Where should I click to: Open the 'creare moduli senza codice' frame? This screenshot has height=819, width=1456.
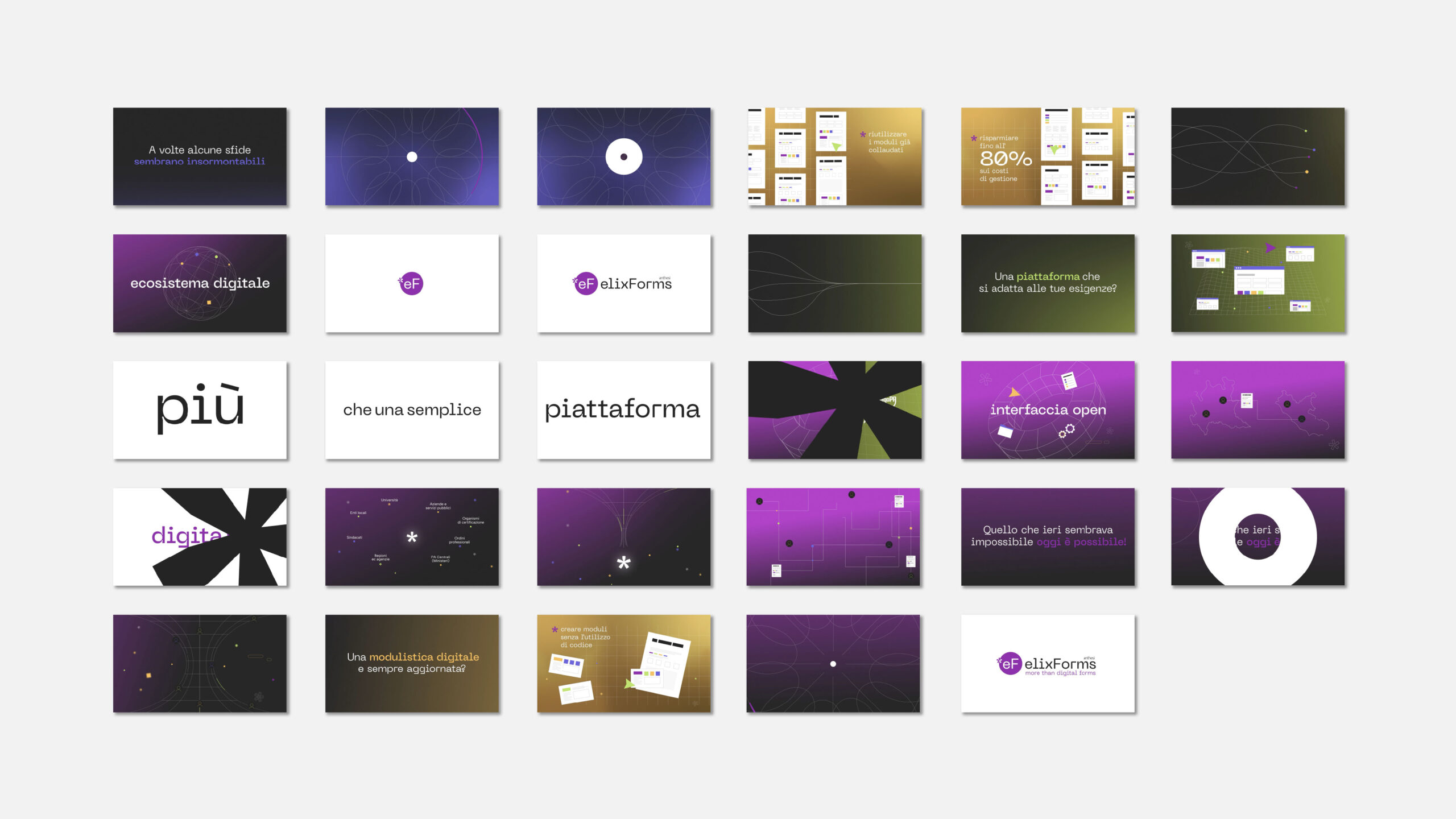coord(623,663)
